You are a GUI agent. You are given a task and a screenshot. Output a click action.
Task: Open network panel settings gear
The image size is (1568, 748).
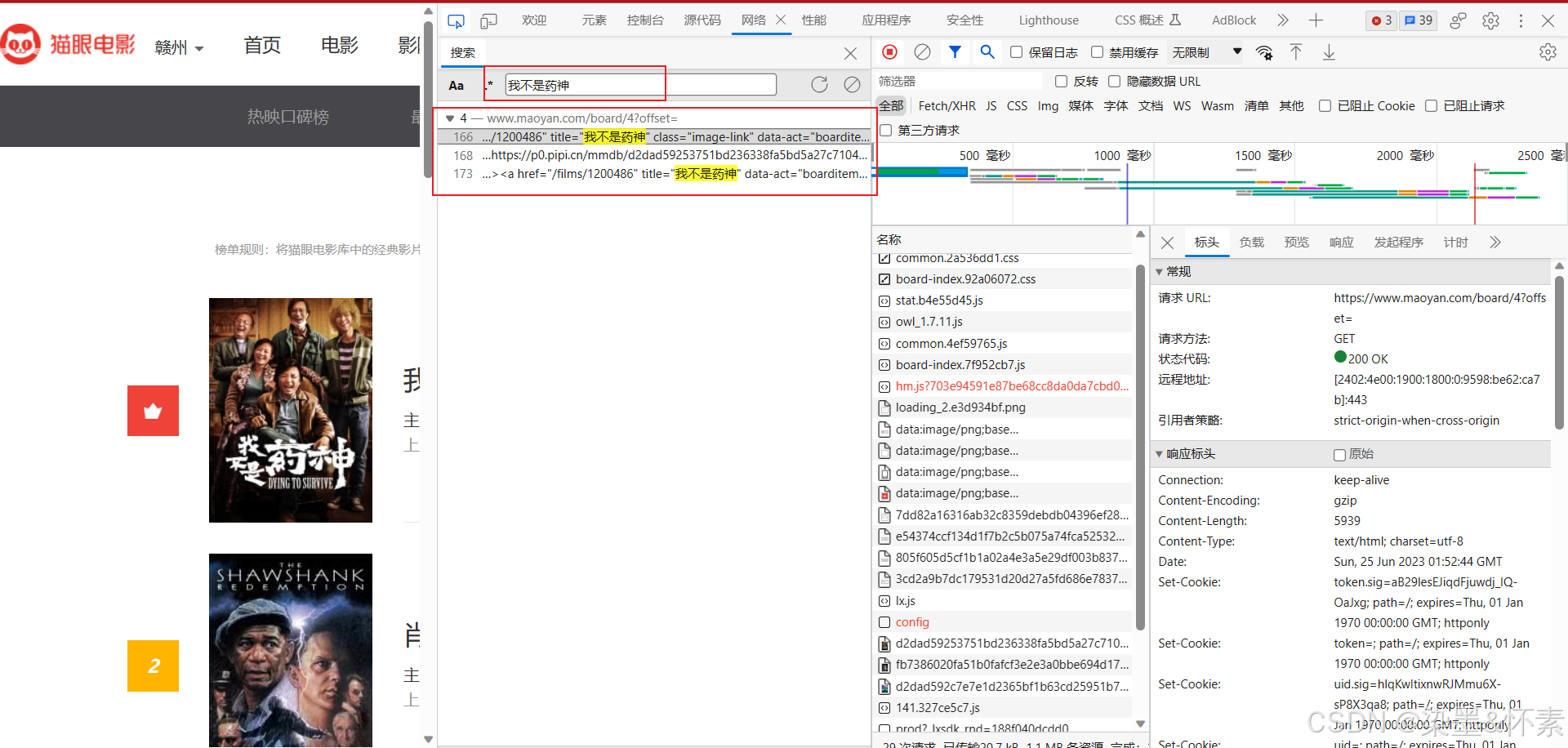(1548, 52)
